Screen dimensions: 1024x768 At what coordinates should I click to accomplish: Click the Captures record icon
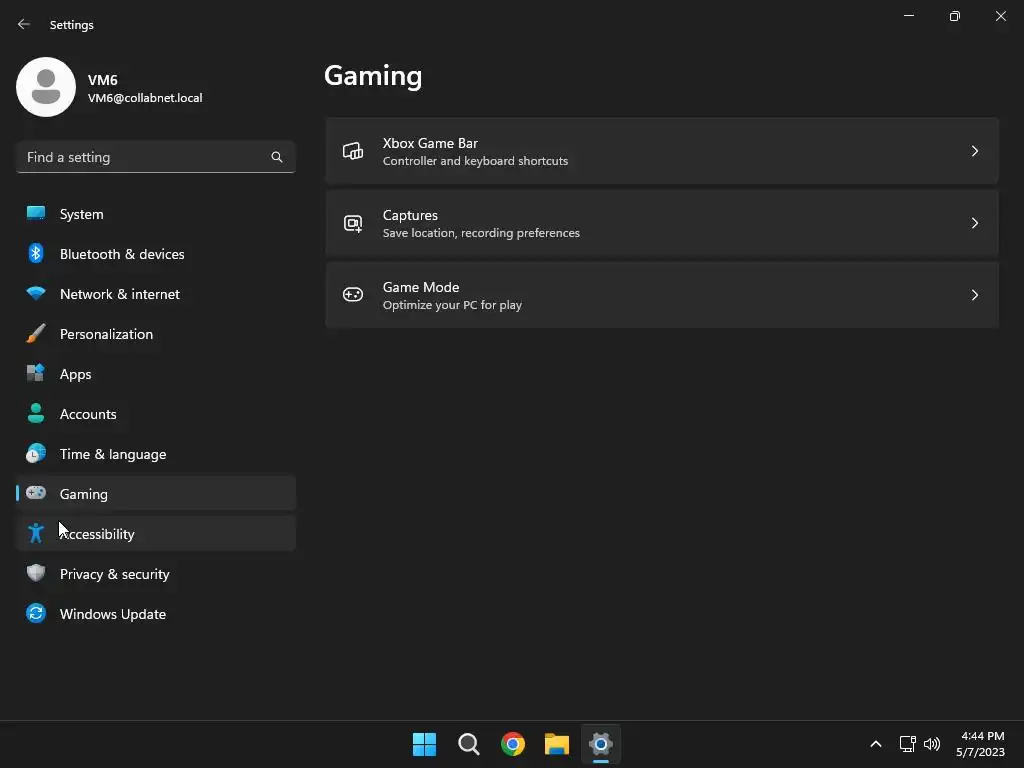[353, 223]
